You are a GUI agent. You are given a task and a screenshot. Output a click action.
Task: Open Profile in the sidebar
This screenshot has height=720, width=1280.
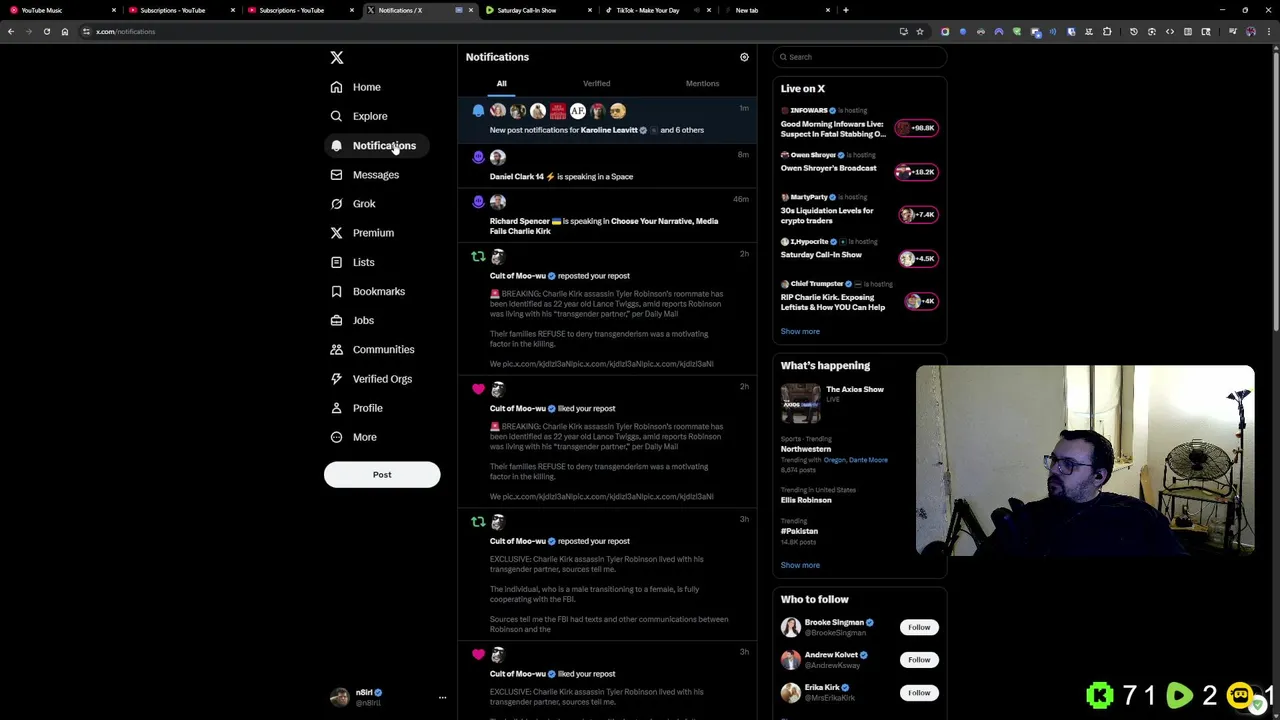click(356, 408)
